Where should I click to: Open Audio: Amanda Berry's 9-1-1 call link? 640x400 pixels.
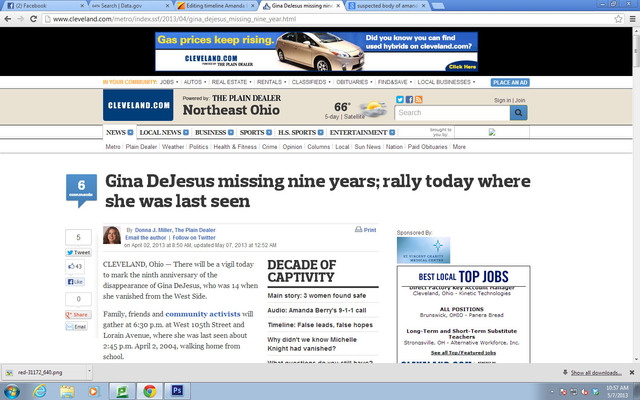(317, 310)
